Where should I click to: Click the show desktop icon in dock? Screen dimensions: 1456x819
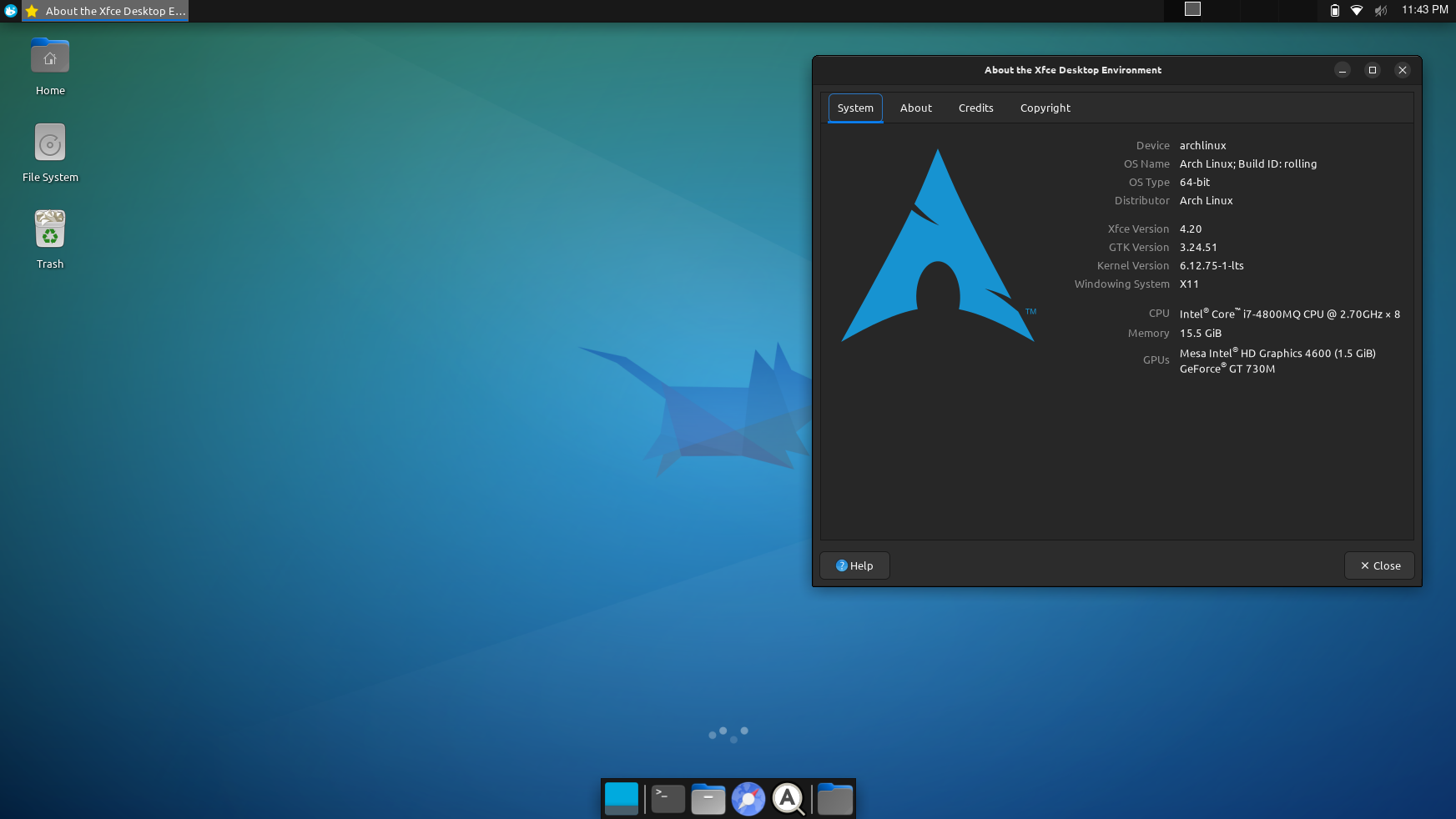tap(622, 799)
